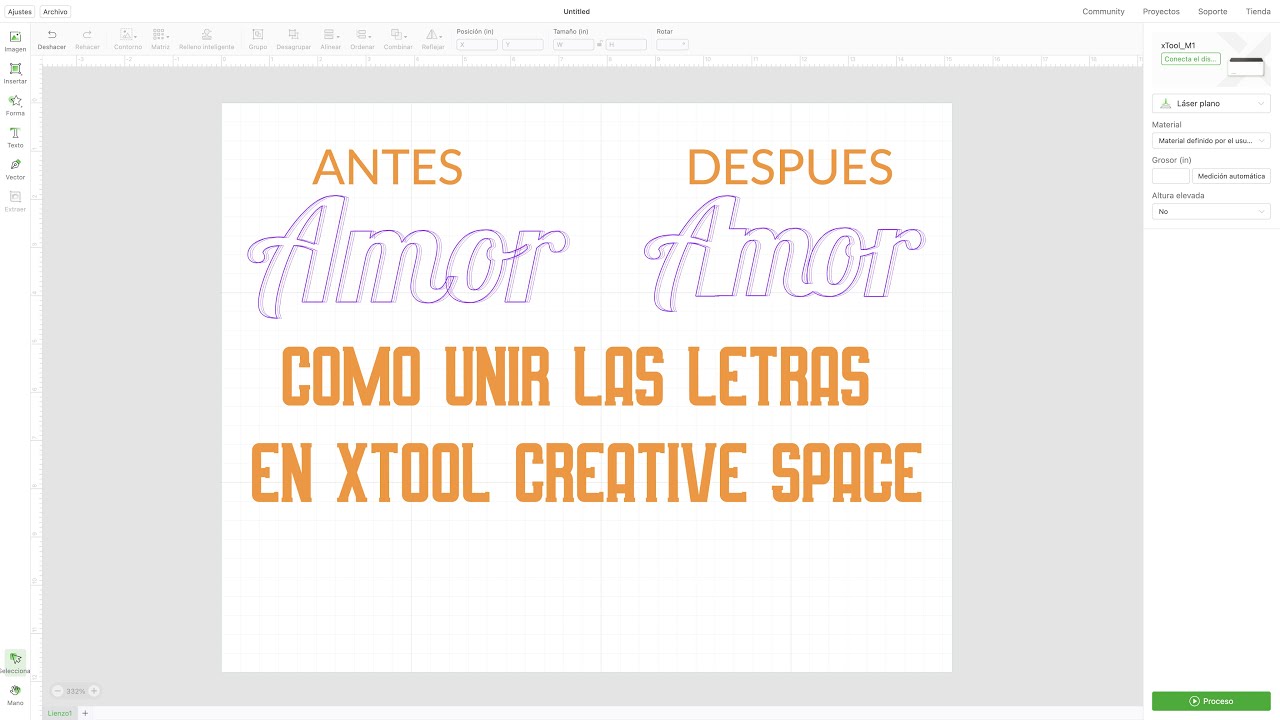Screen dimensions: 1280x720
Task: Open the Contorno outline tool
Action: coord(128,40)
